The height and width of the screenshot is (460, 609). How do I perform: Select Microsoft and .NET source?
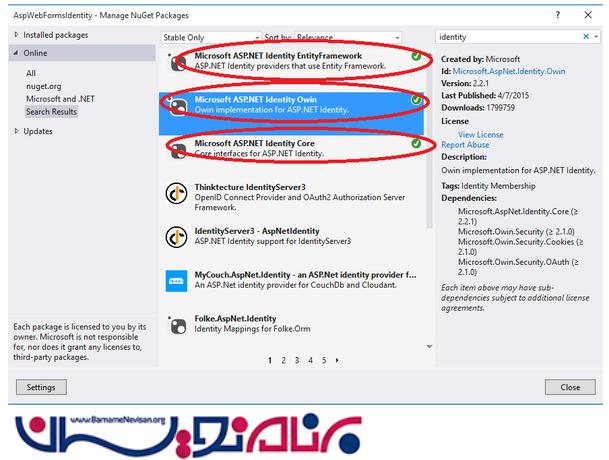(x=61, y=99)
